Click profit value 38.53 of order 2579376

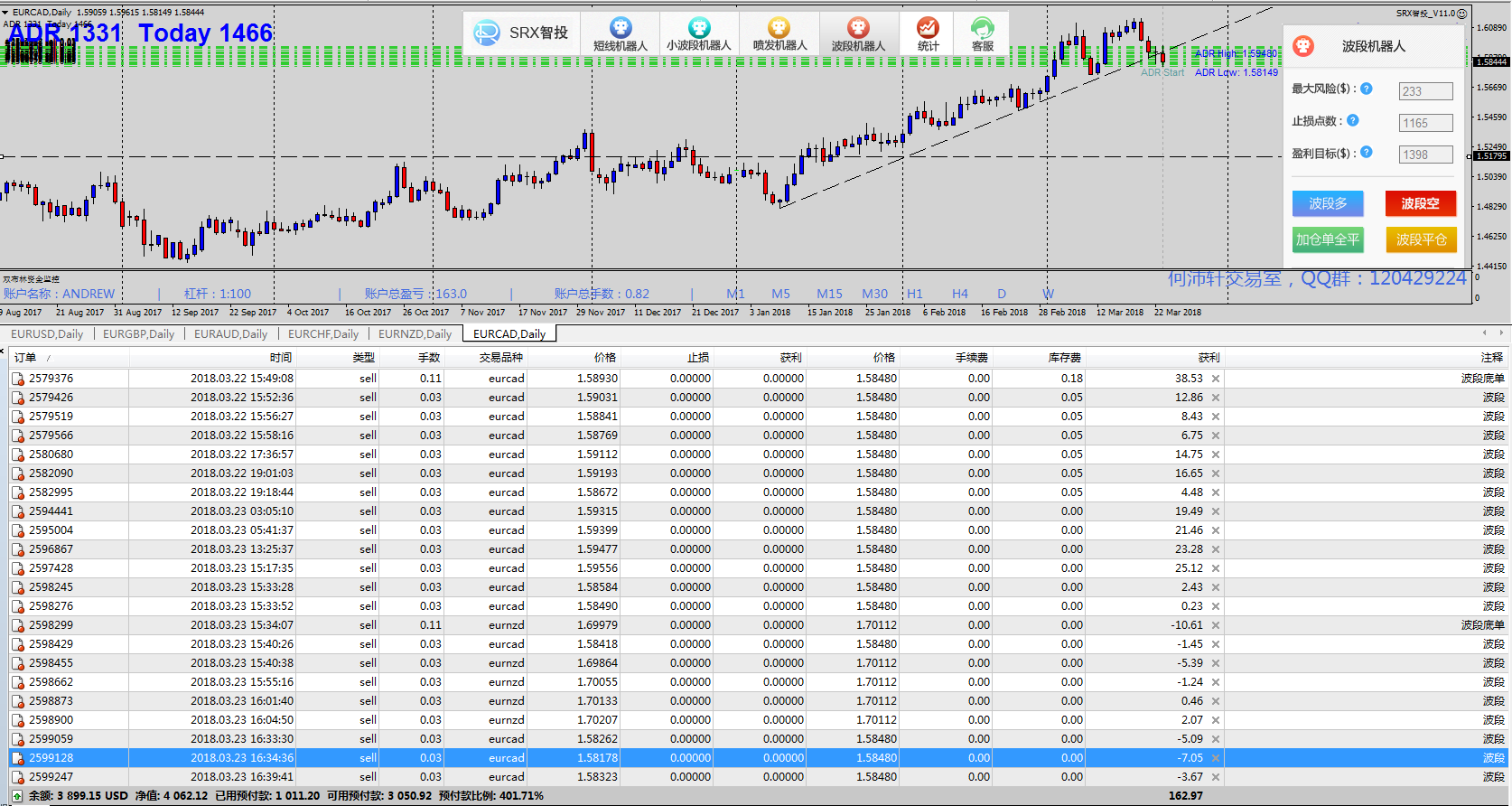(1189, 379)
